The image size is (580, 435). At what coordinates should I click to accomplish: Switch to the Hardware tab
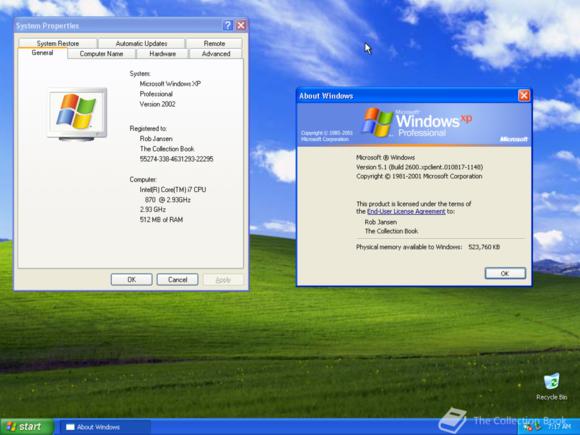(x=162, y=54)
